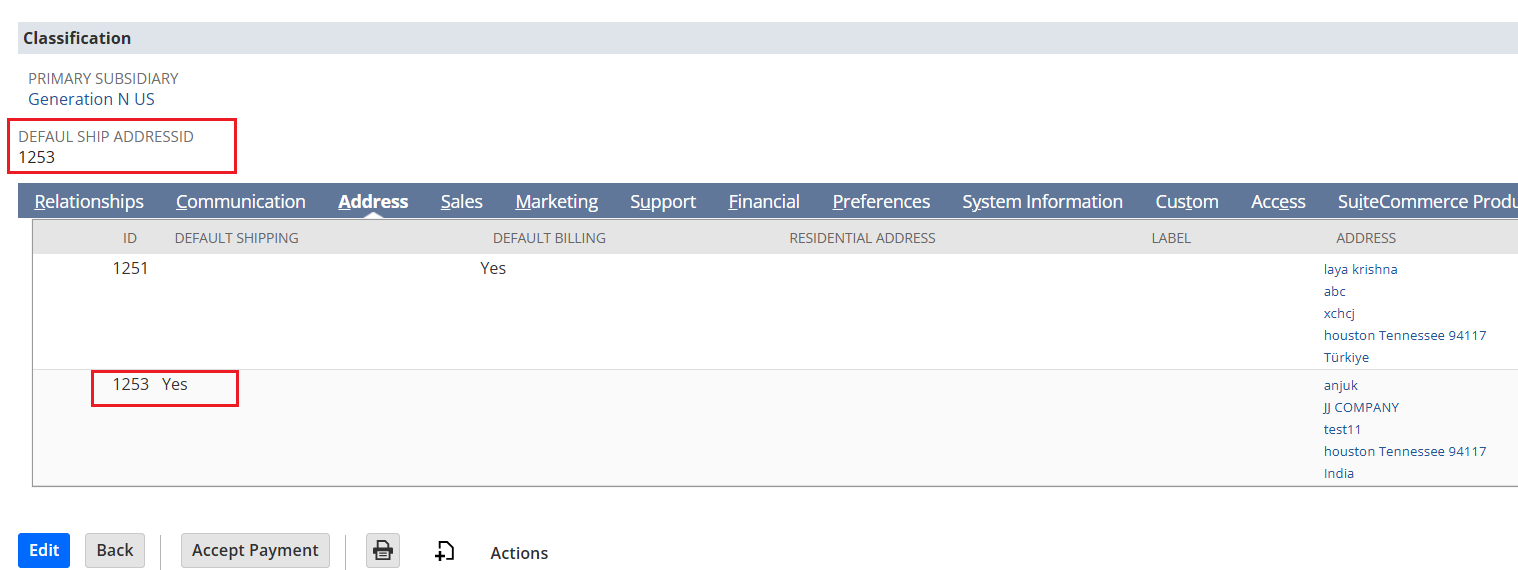Switch to the Sales tab
This screenshot has width=1518, height=570.
[x=461, y=202]
